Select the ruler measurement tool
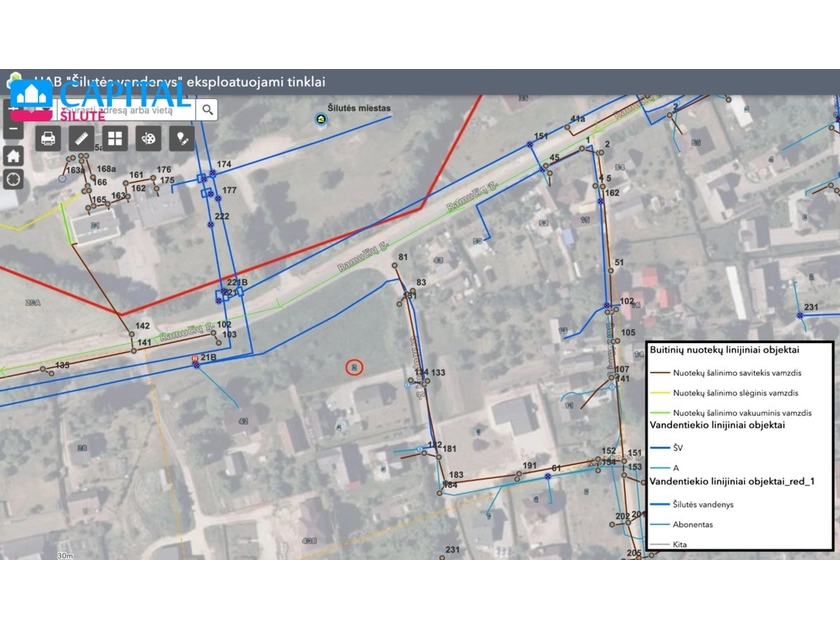This screenshot has width=840, height=630. 81,139
